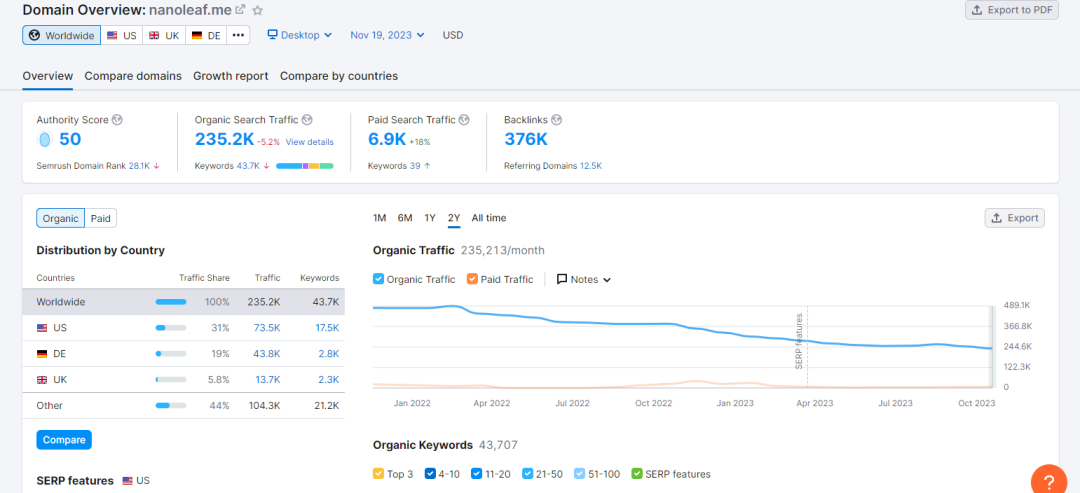The width and height of the screenshot is (1080, 493).
Task: Set chart range to All time
Action: pyautogui.click(x=489, y=218)
